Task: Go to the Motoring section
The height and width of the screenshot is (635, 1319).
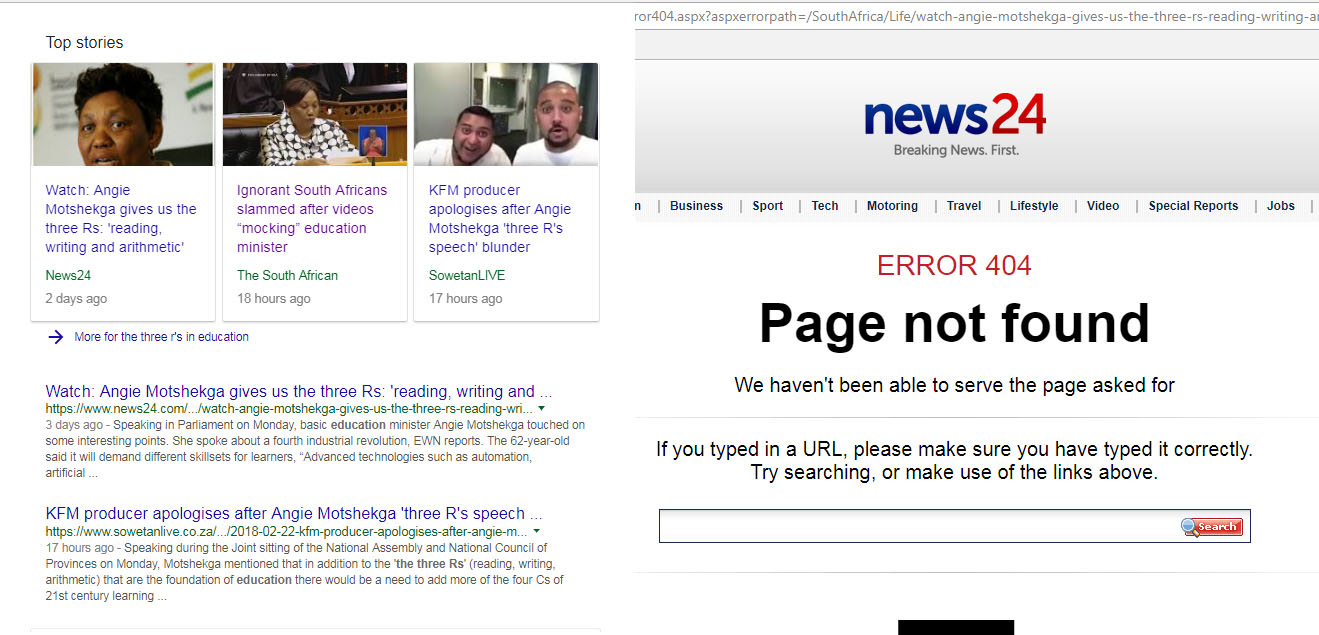Action: (892, 206)
